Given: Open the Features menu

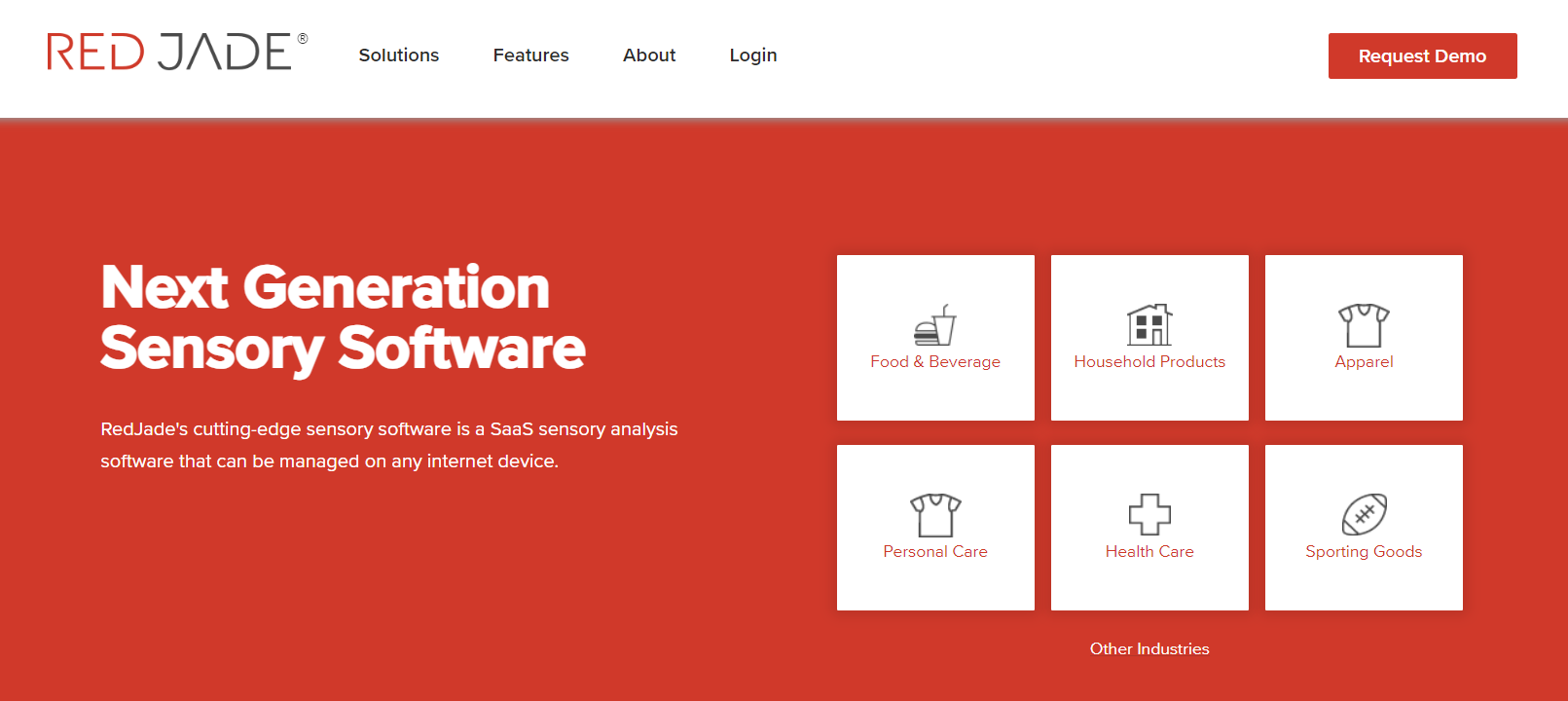Looking at the screenshot, I should (530, 55).
